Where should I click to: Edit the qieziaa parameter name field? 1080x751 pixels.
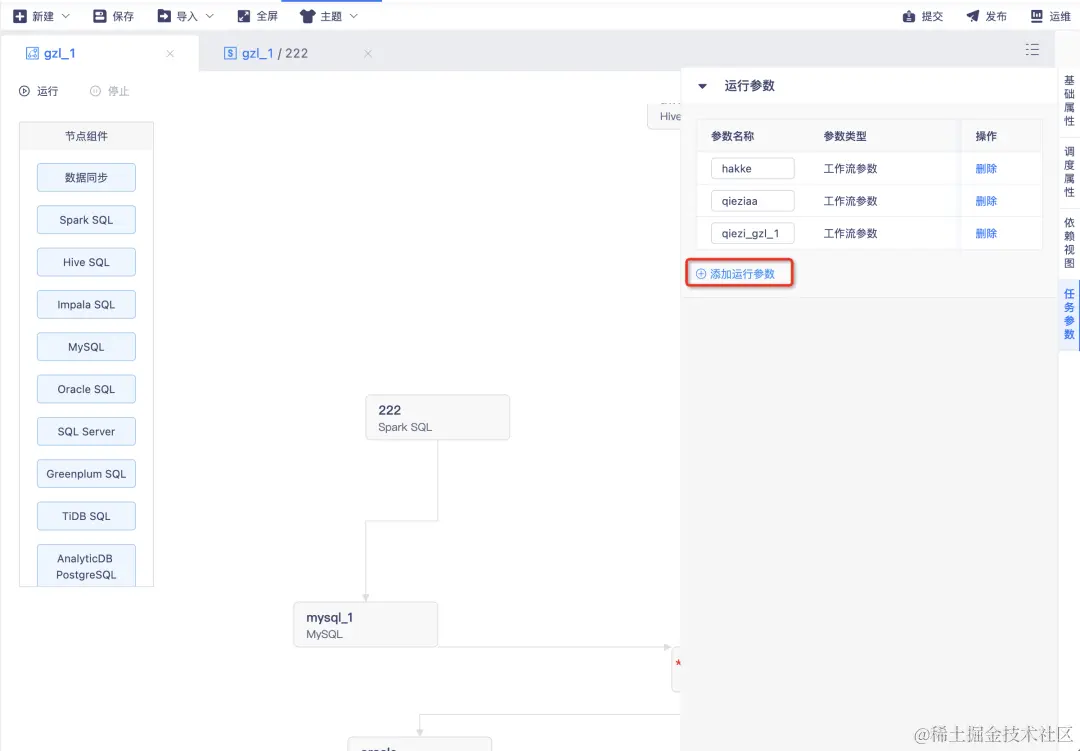753,201
